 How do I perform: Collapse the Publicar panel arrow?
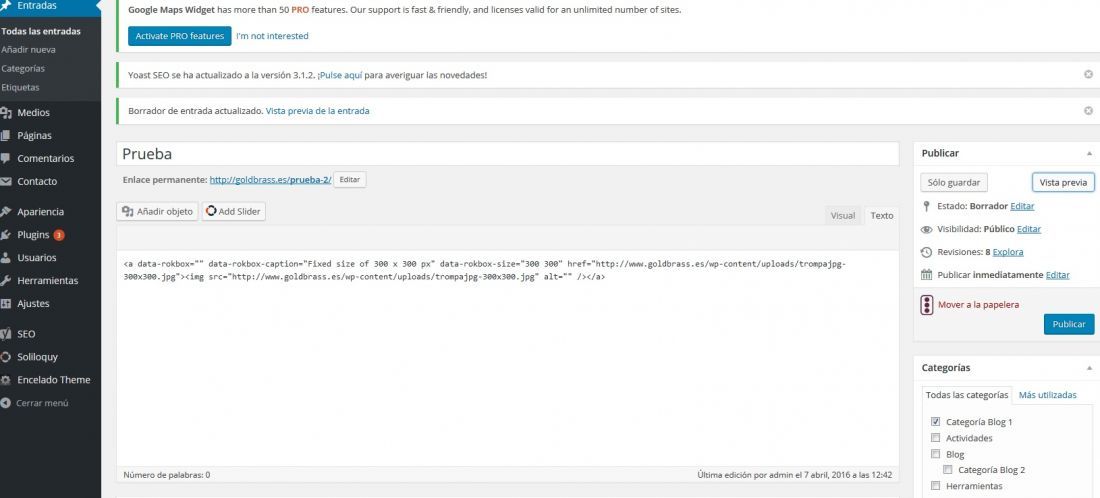1089,153
